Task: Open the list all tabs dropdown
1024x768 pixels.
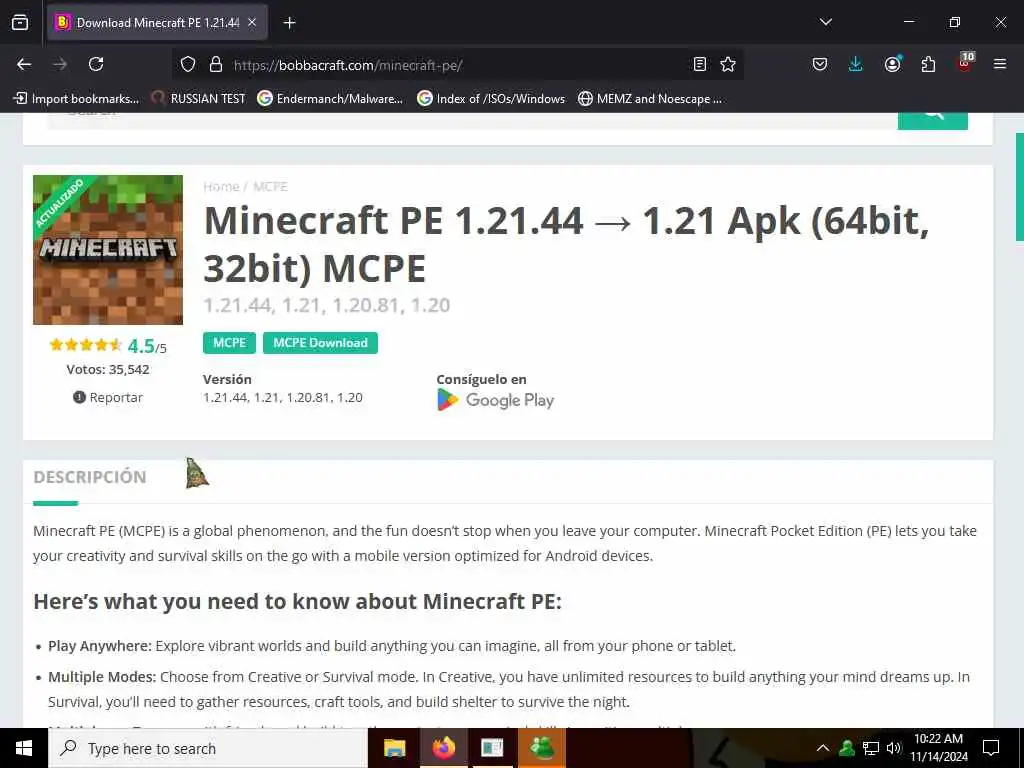Action: click(825, 22)
